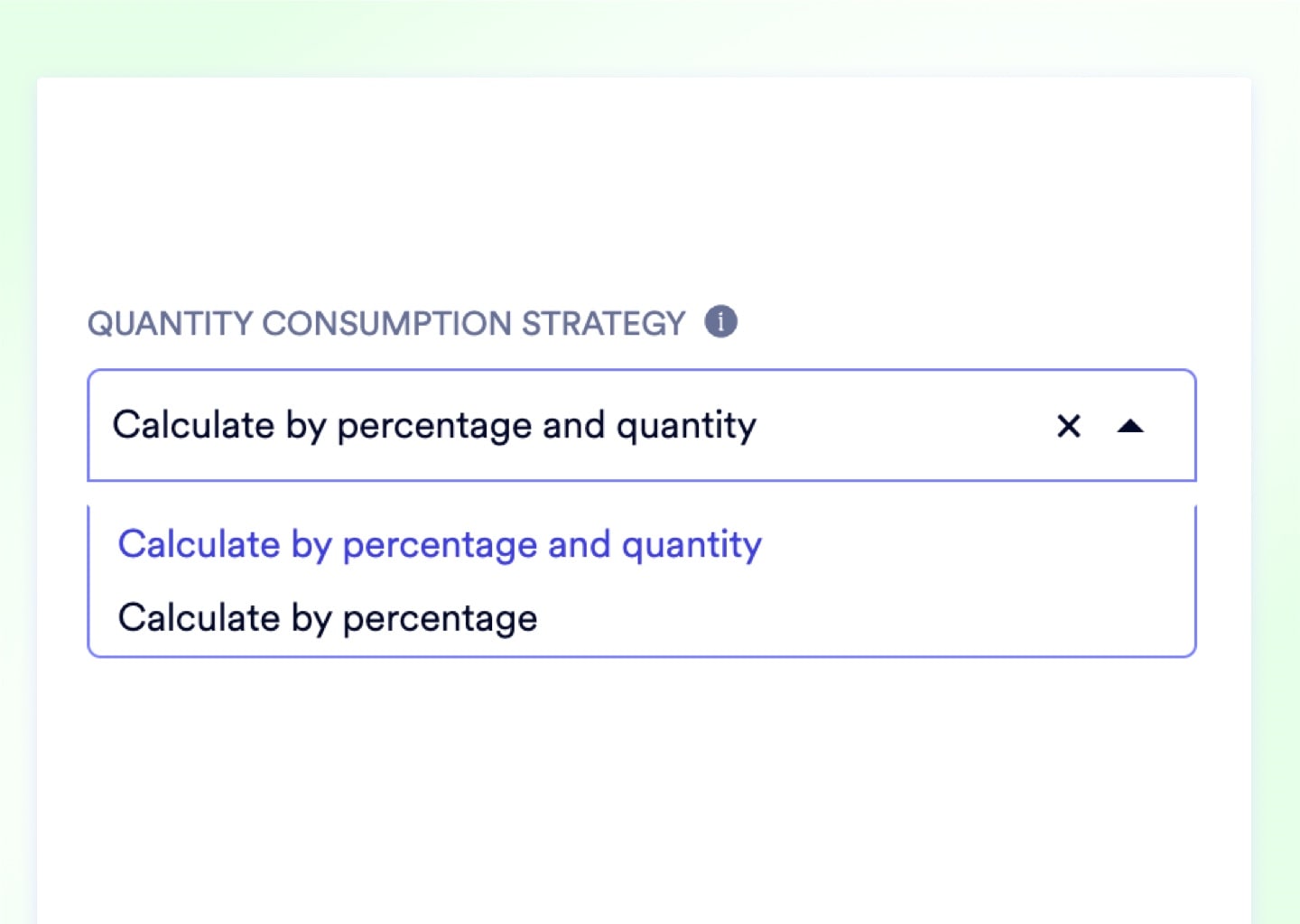This screenshot has height=924, width=1300.
Task: Click the "QUANTITY CONSUMPTION STRATEGY" label text
Action: 385,323
